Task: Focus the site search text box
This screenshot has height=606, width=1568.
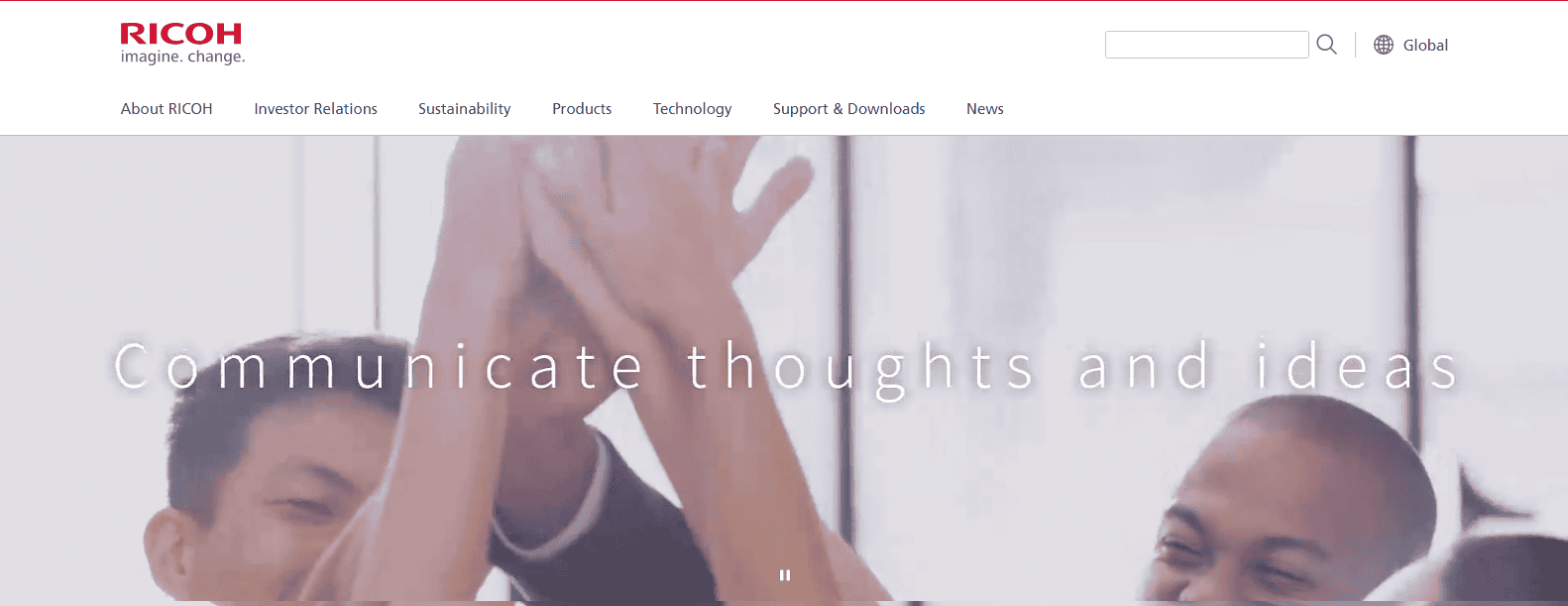Action: coord(1206,45)
